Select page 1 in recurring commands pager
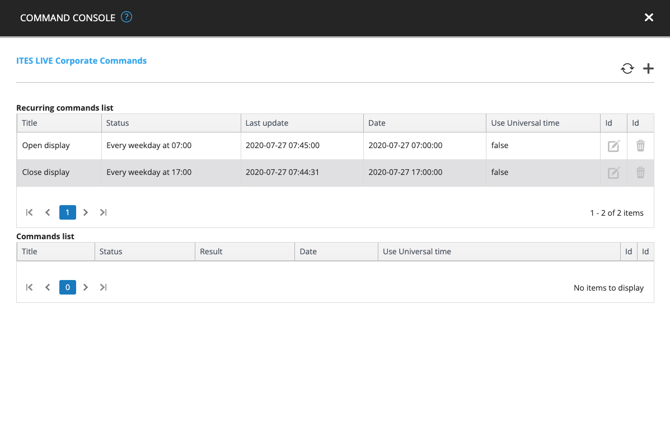 click(67, 212)
